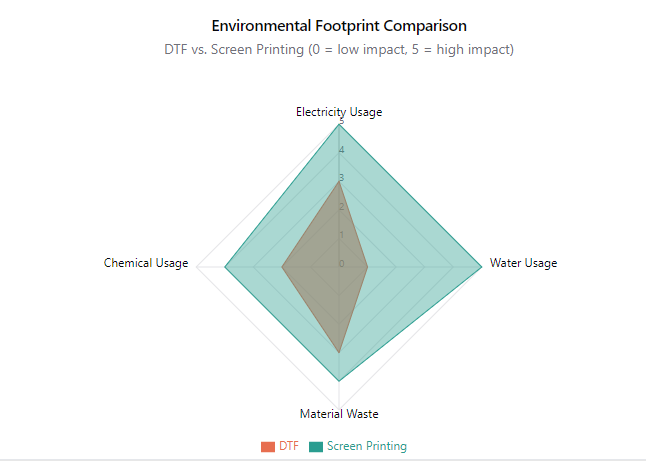The width and height of the screenshot is (646, 461).
Task: Click Screen Printing's Material Waste data point
Action: tap(339, 381)
